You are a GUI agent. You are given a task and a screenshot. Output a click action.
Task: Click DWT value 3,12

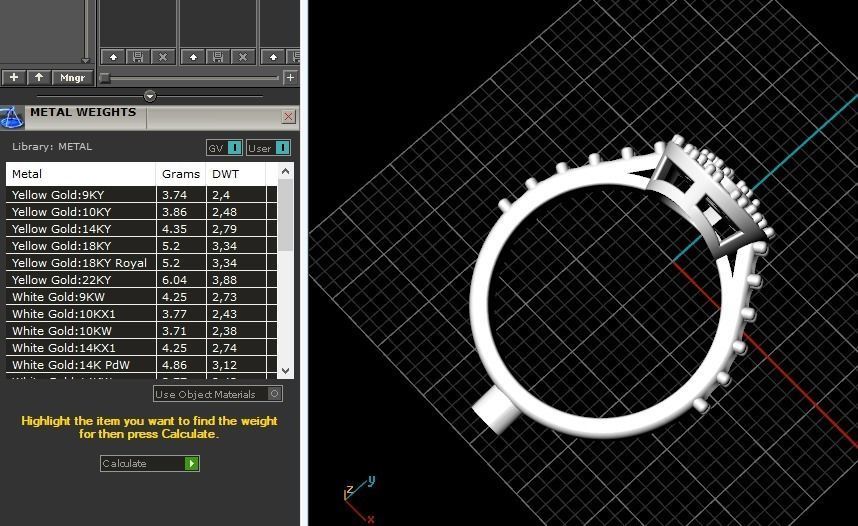pyautogui.click(x=224, y=365)
